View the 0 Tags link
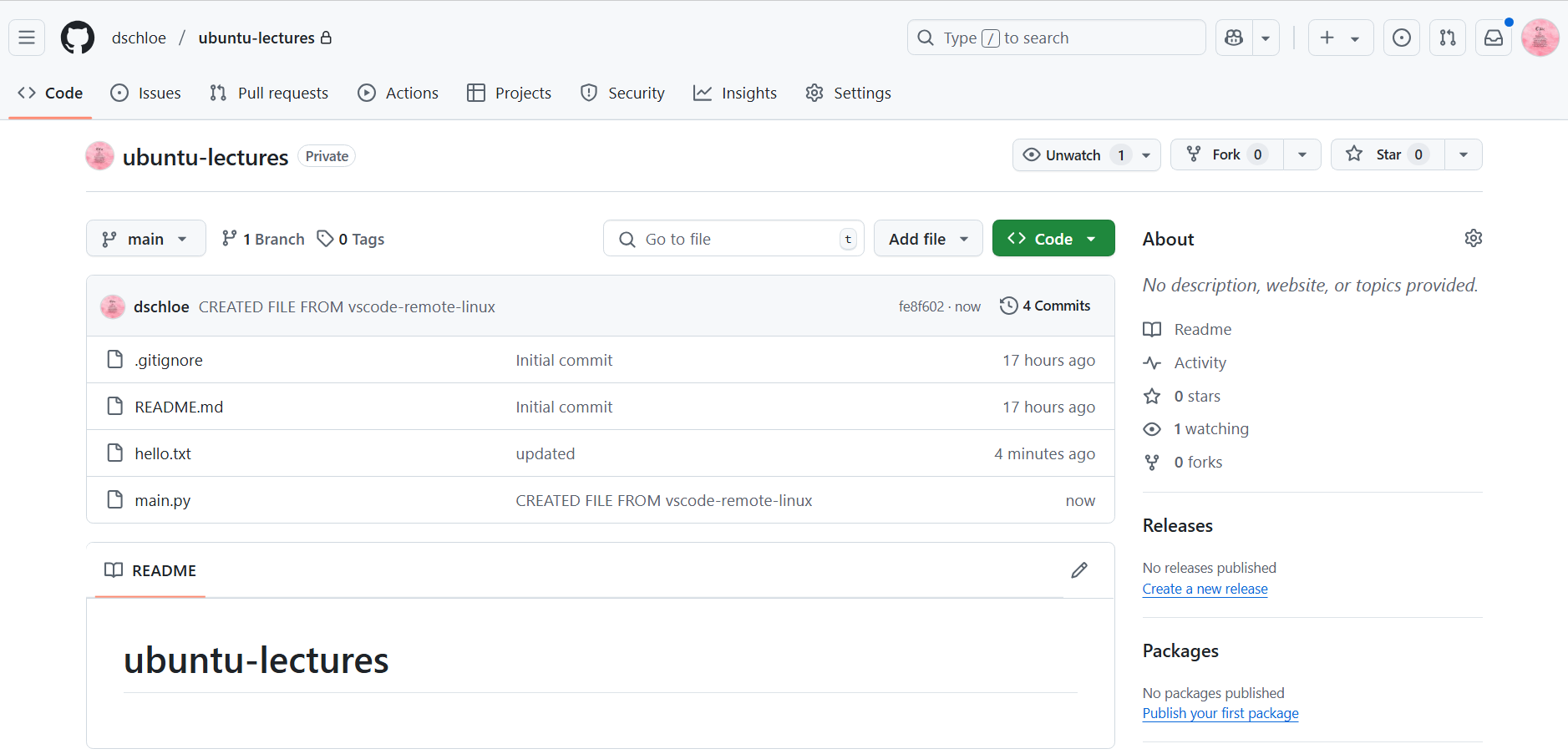This screenshot has width=1568, height=754. (x=351, y=239)
